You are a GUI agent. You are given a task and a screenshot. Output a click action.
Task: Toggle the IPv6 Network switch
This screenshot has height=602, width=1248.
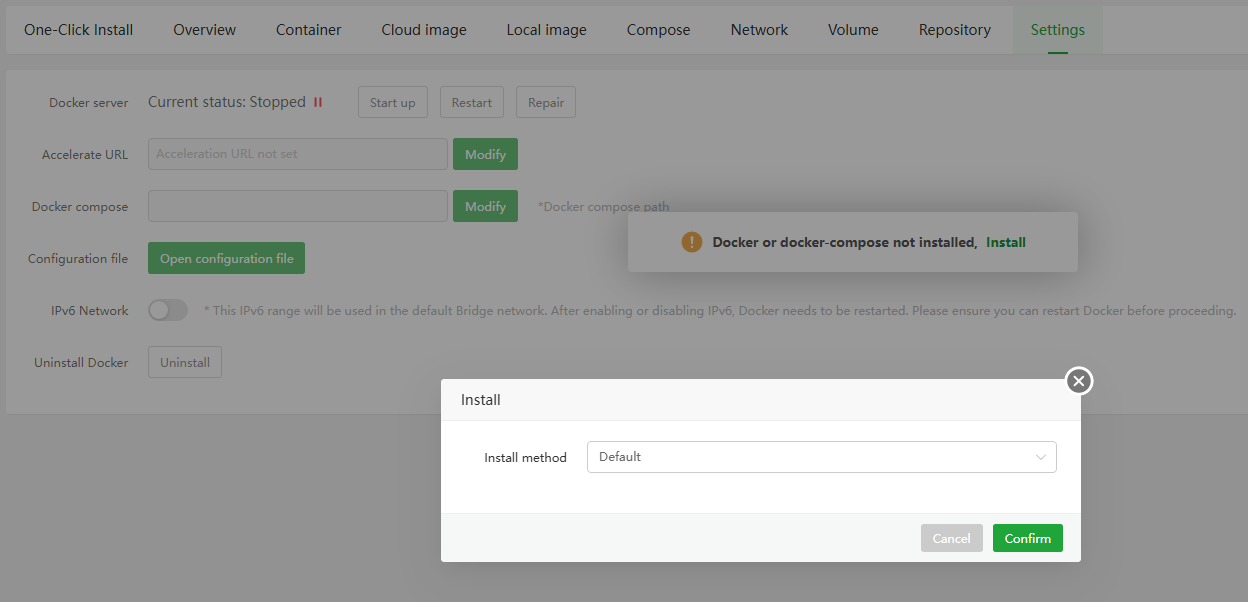click(x=168, y=310)
